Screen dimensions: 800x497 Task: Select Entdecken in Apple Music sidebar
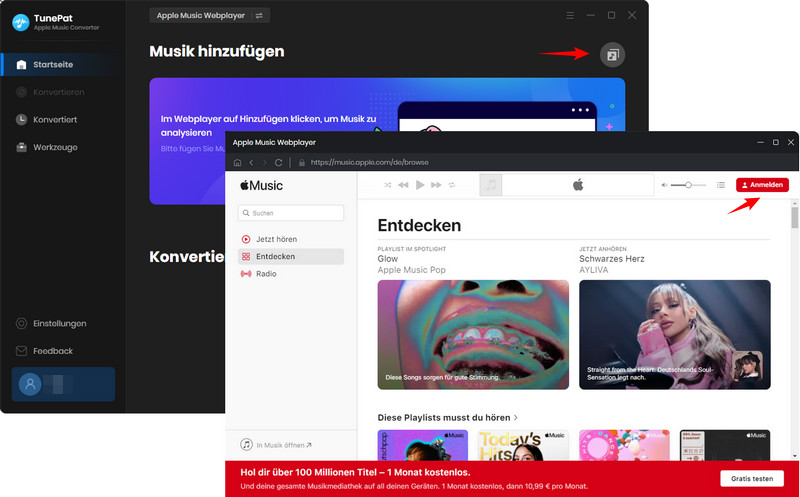pyautogui.click(x=291, y=256)
